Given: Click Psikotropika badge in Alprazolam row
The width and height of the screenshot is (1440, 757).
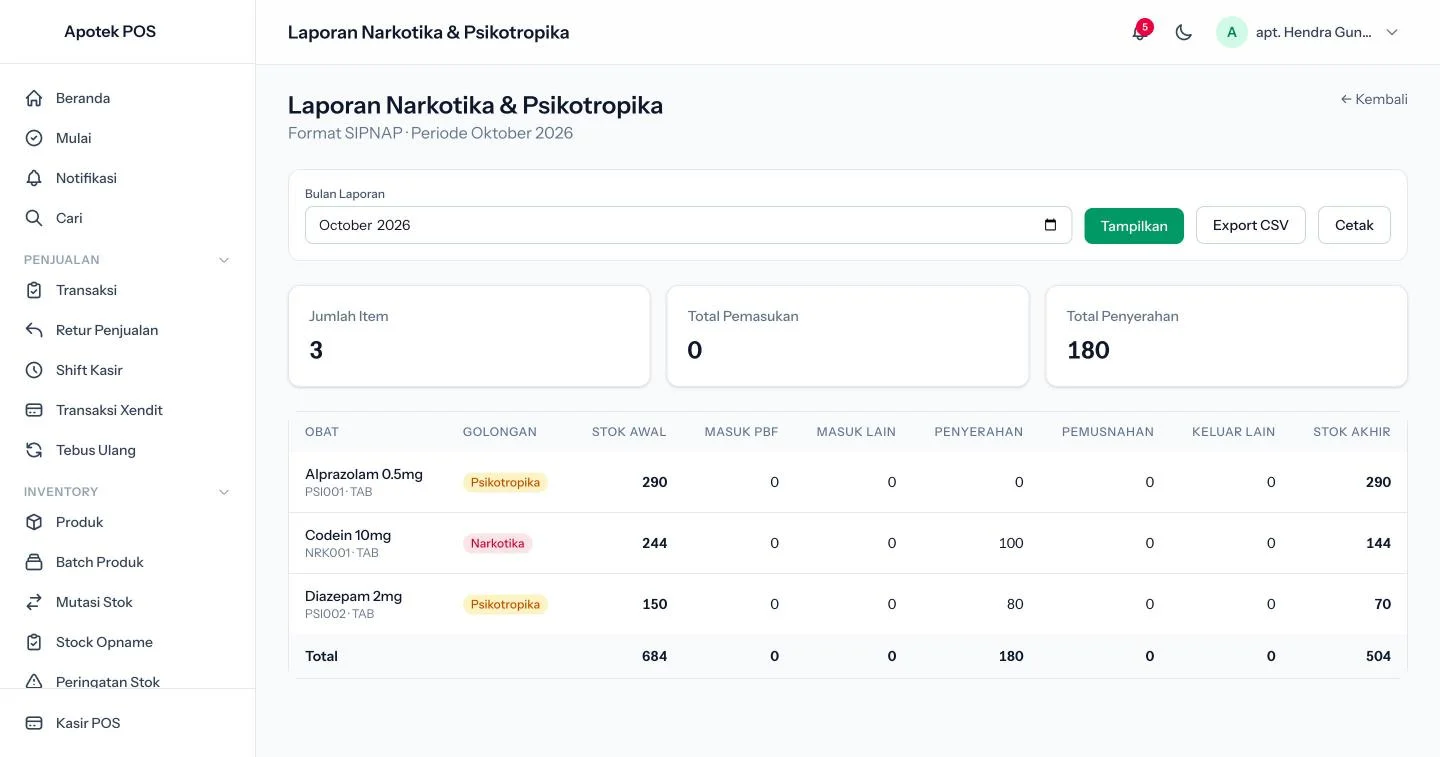Looking at the screenshot, I should 505,482.
